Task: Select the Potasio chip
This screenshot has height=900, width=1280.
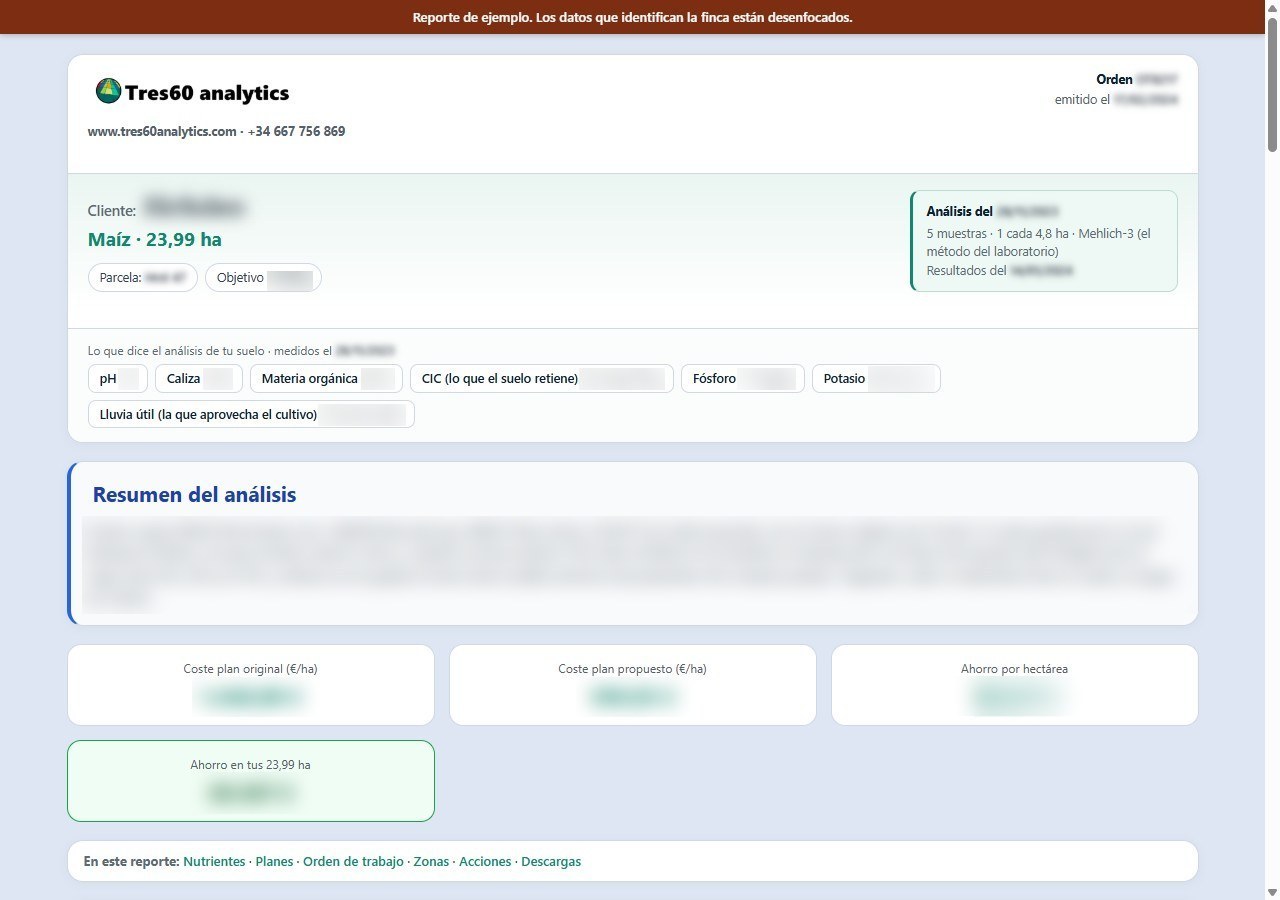Action: (876, 379)
